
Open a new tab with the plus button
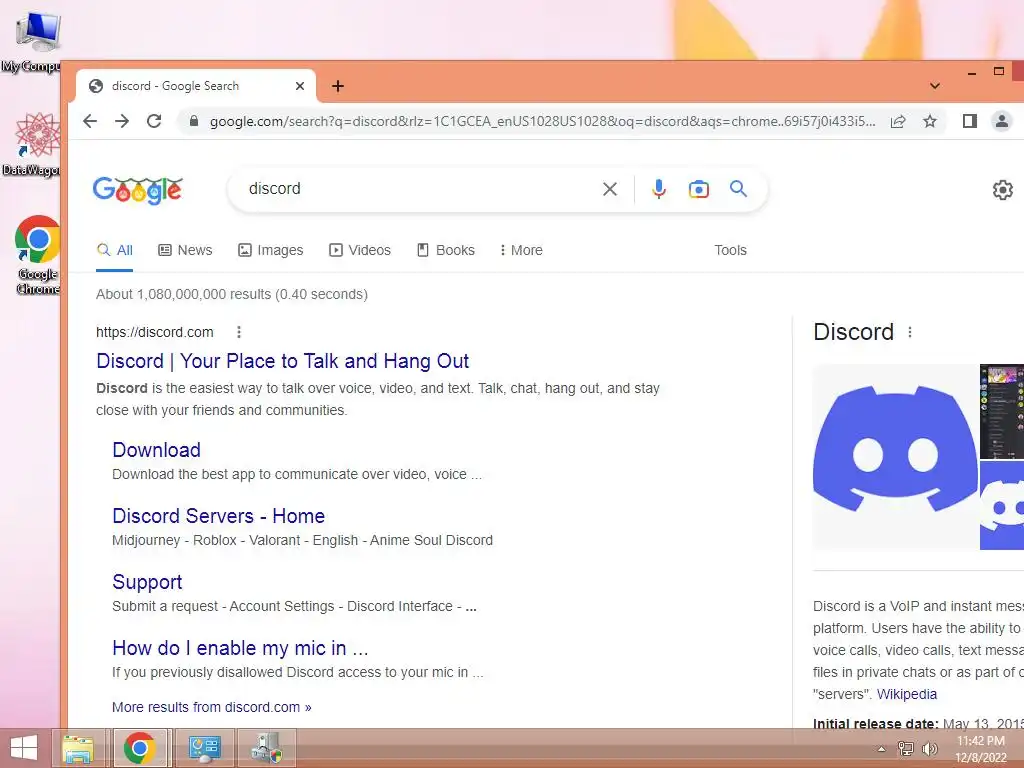[x=338, y=86]
